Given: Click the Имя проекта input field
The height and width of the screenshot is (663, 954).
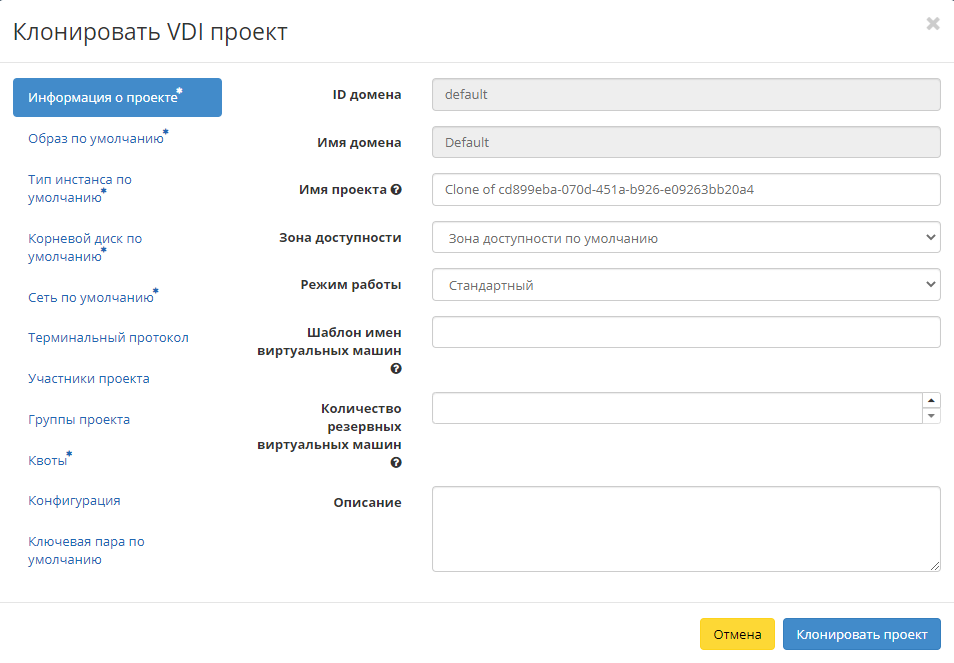Looking at the screenshot, I should pos(686,189).
